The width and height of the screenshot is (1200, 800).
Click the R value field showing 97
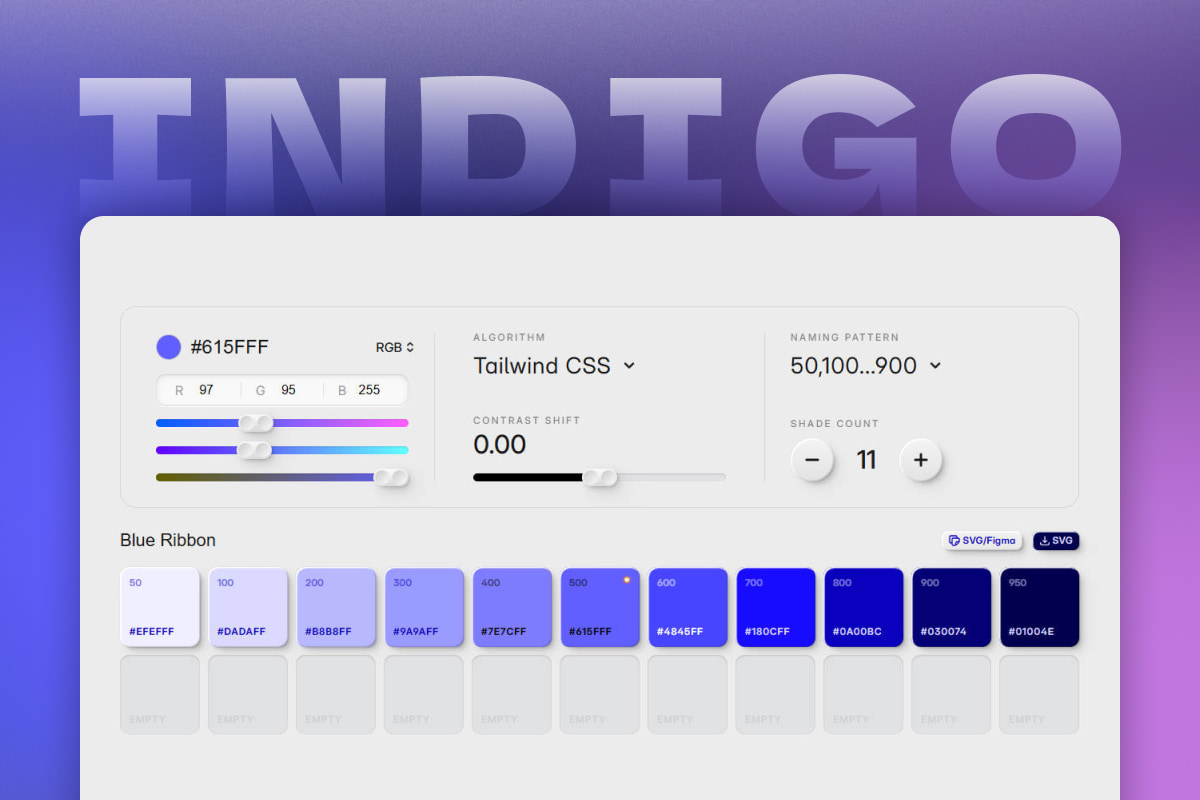tap(206, 390)
